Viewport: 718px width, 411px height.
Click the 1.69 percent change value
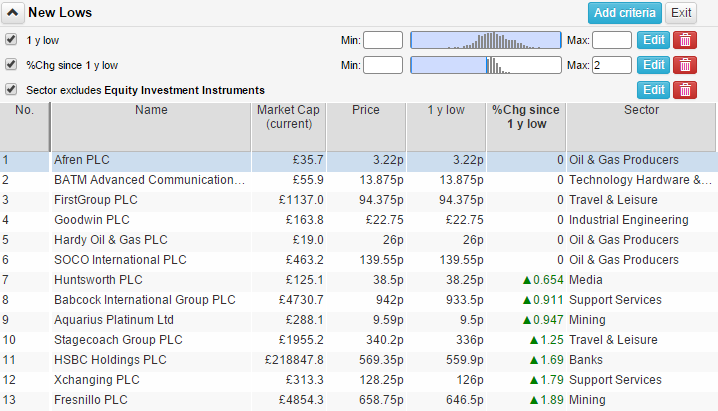[552, 360]
